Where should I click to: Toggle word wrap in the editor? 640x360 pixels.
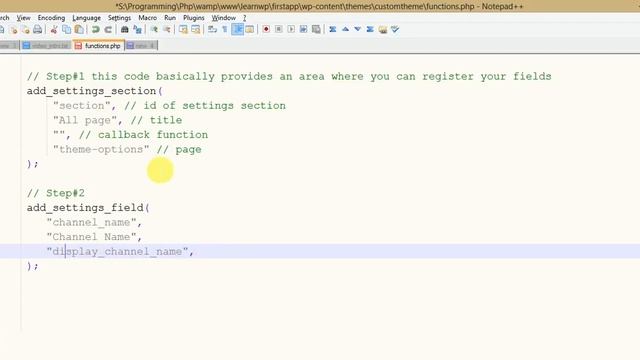tap(212, 29)
